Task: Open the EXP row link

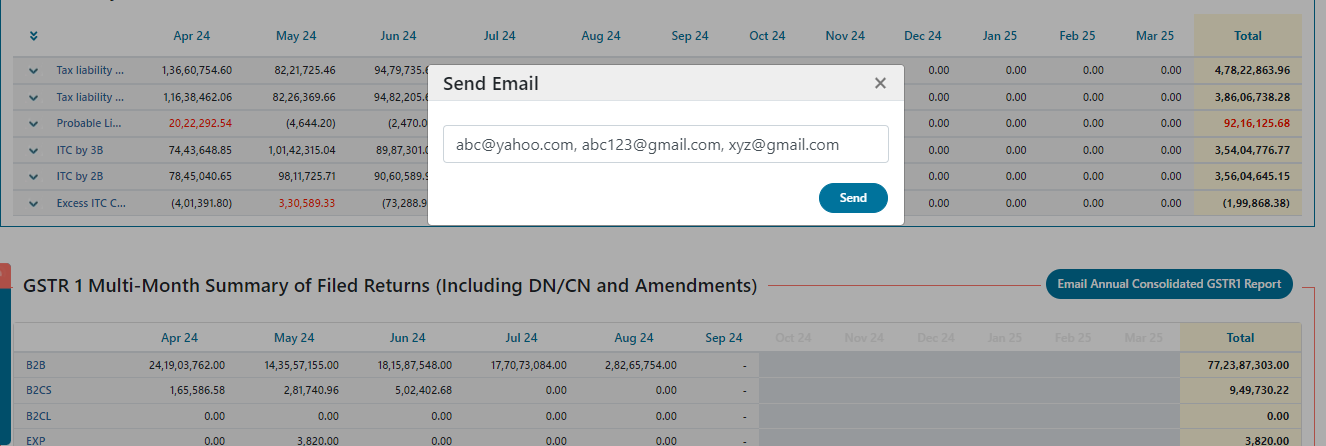Action: 35,440
